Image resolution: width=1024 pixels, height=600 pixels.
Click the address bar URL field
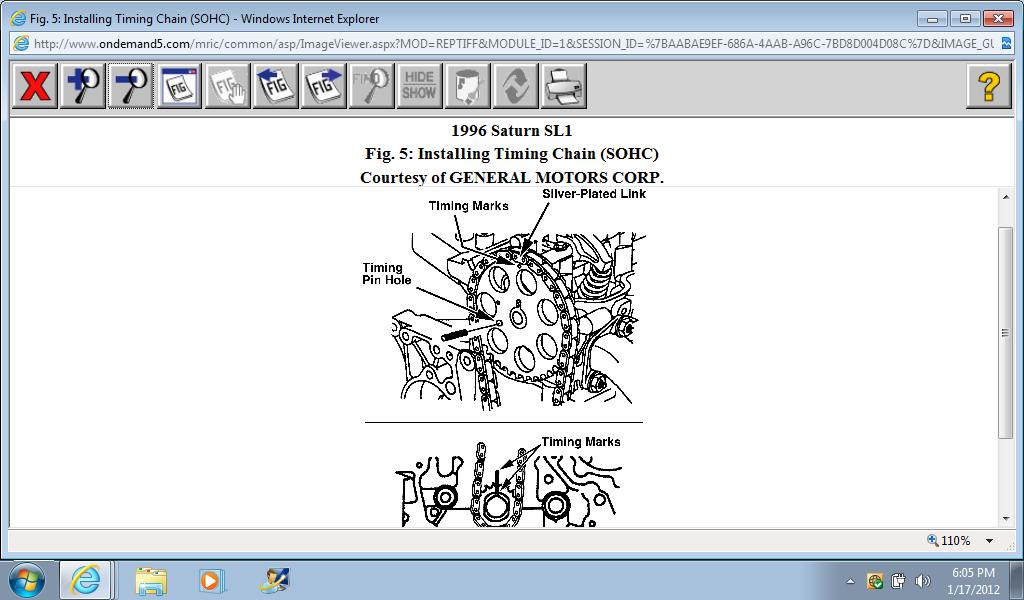(513, 44)
